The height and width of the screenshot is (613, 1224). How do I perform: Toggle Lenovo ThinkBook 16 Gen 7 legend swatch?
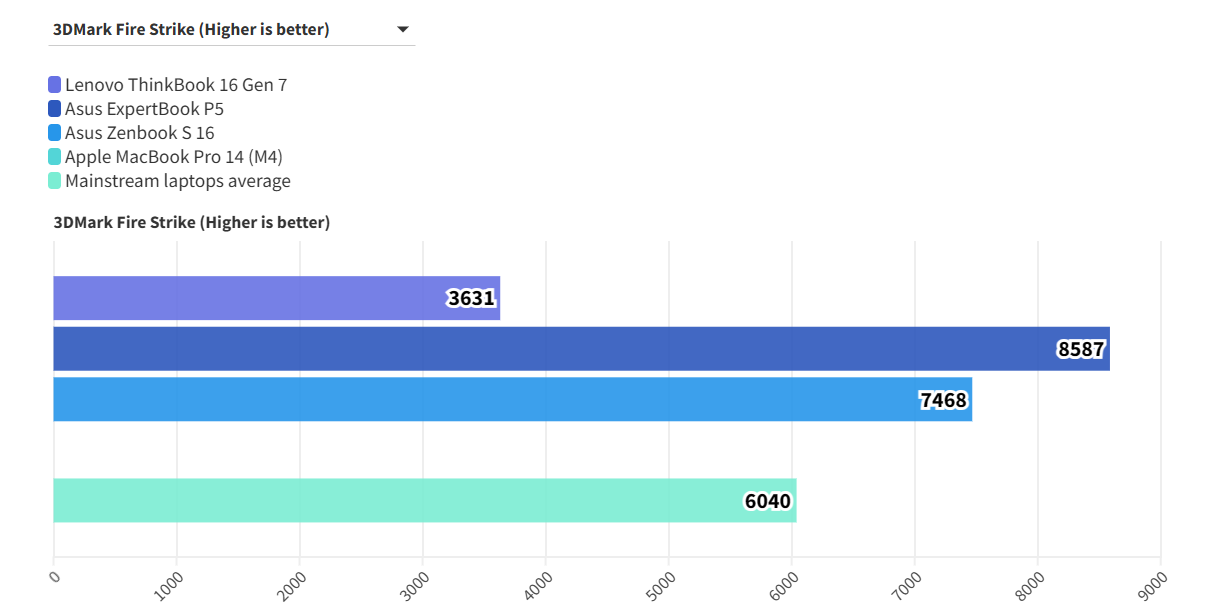tap(54, 85)
